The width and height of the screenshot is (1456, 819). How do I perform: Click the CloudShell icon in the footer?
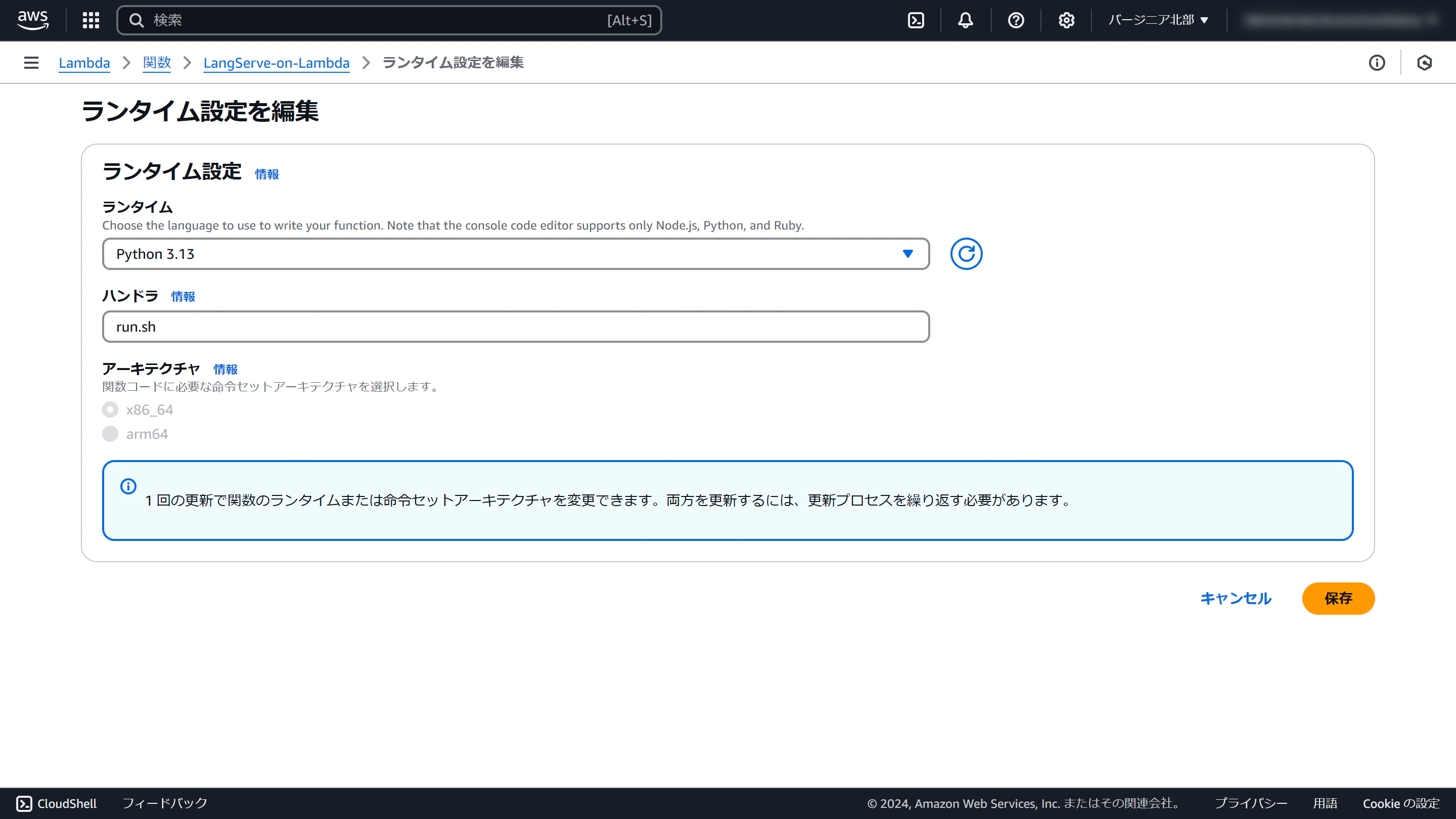pos(24,803)
